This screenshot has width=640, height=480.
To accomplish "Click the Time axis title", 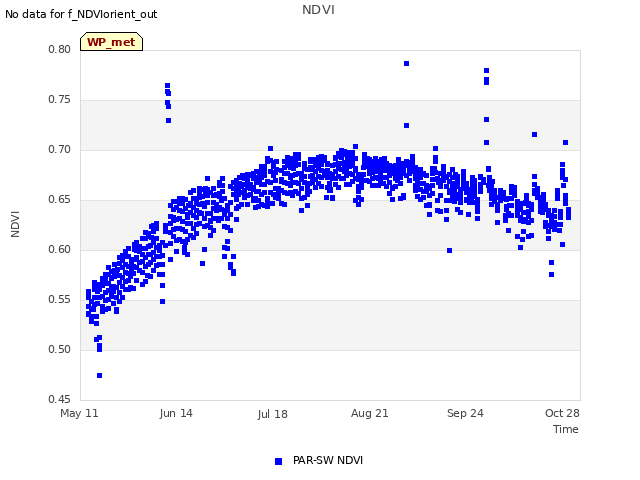I will pyautogui.click(x=566, y=429).
